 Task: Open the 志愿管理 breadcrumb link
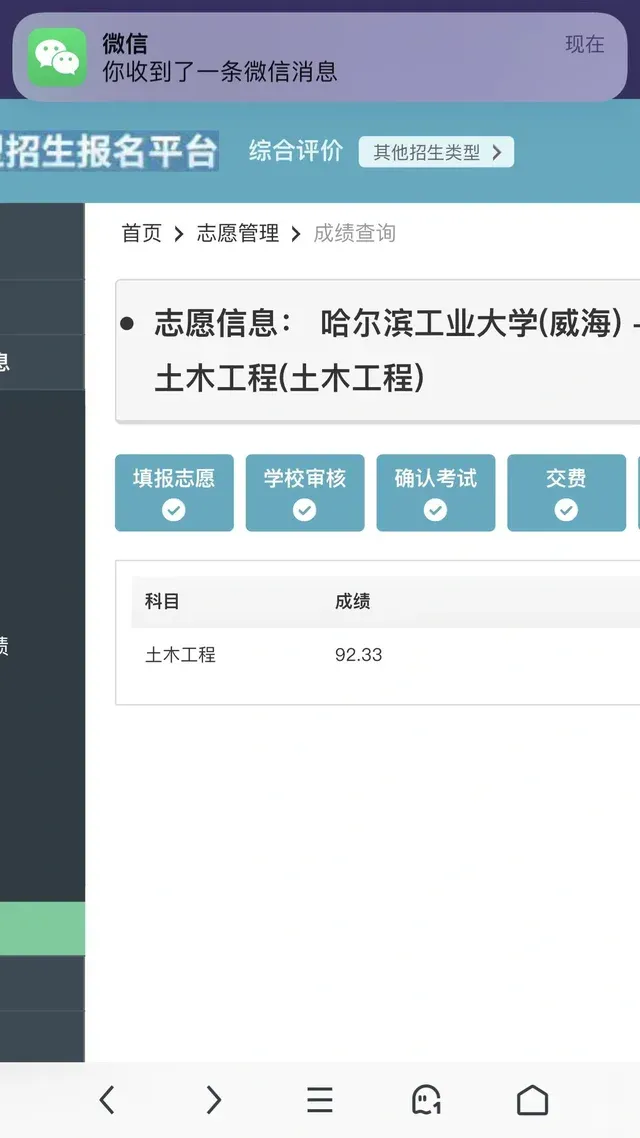238,233
